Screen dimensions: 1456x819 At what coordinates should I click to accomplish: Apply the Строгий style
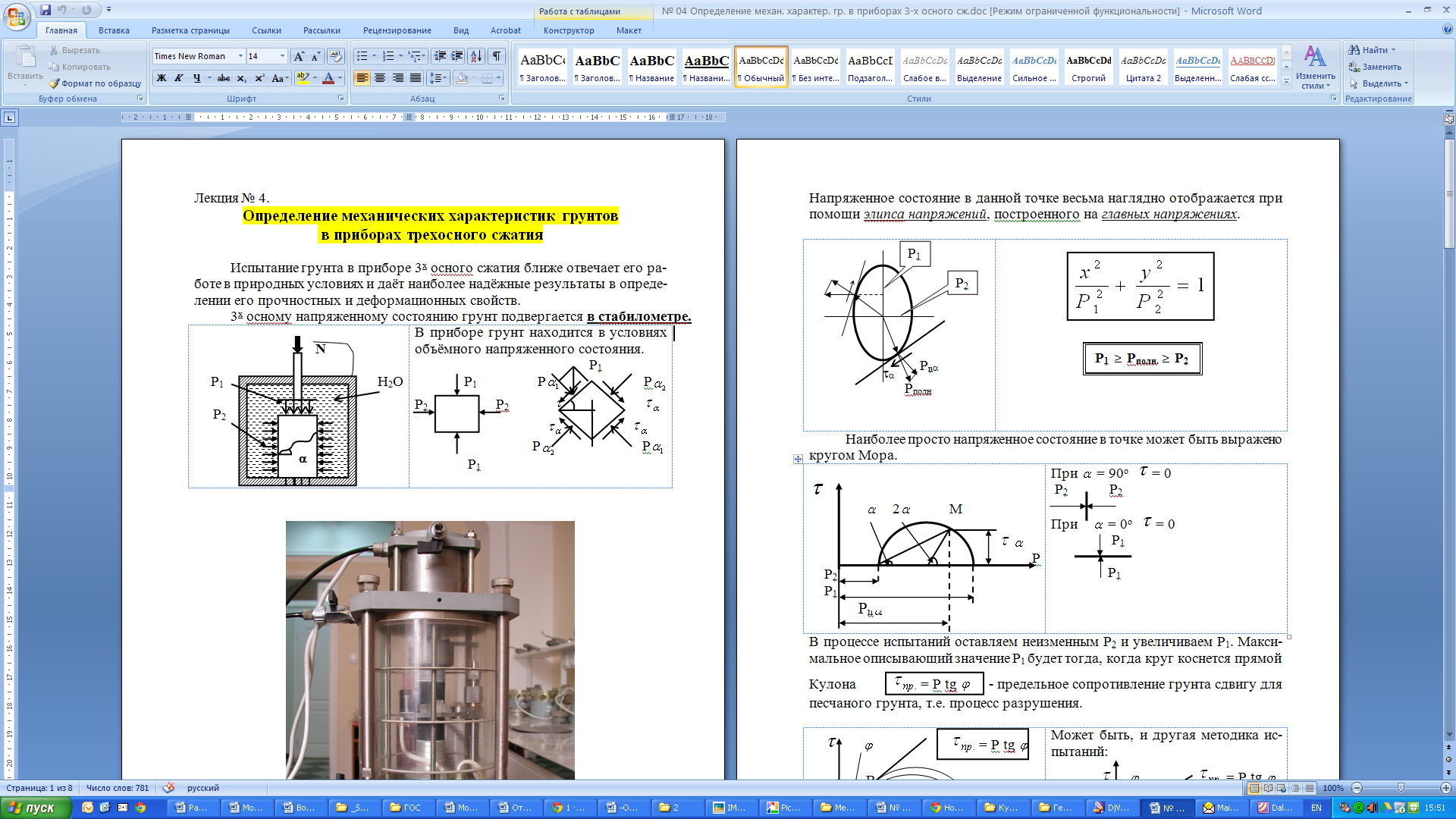1089,67
